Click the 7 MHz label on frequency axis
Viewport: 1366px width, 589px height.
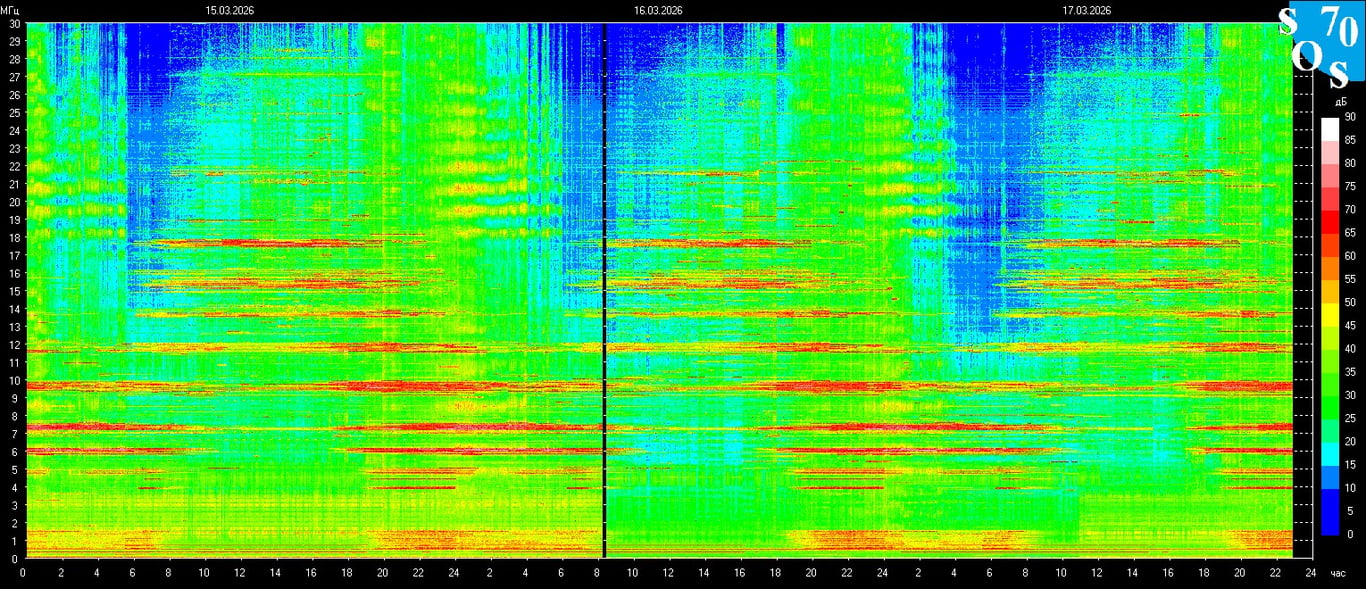pyautogui.click(x=15, y=434)
